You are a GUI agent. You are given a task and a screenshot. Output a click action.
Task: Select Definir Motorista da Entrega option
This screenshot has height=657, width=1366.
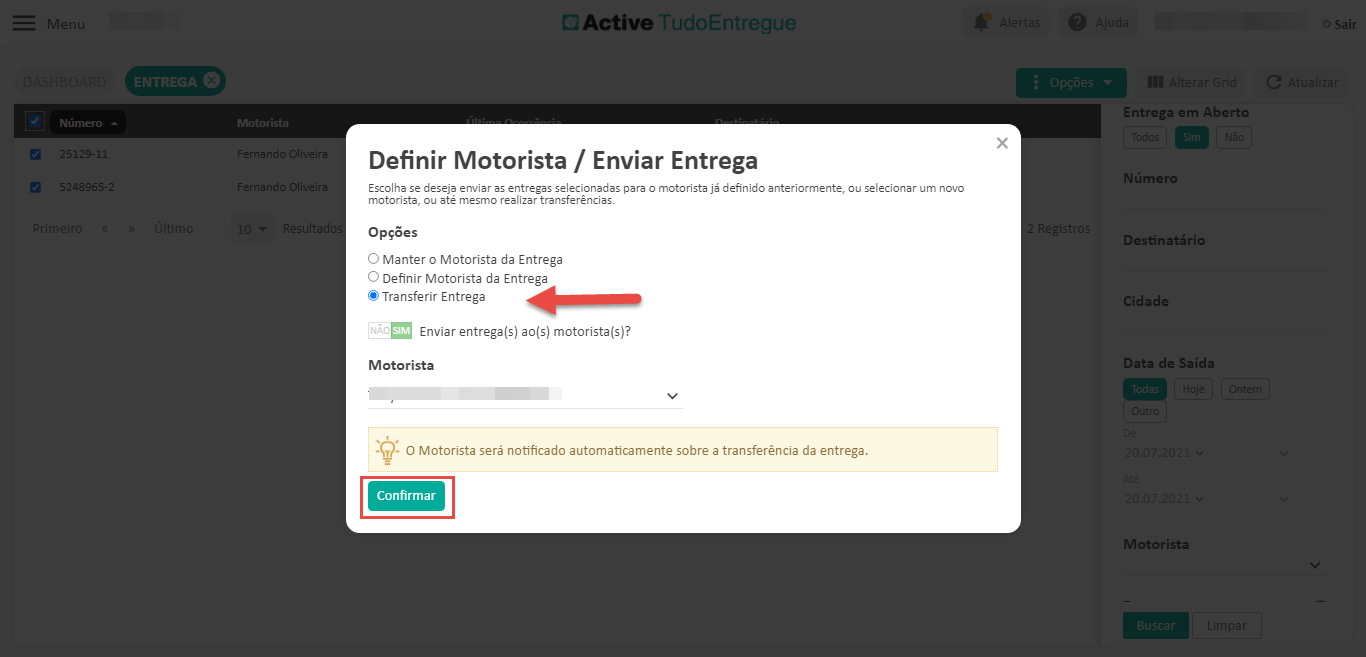click(374, 277)
